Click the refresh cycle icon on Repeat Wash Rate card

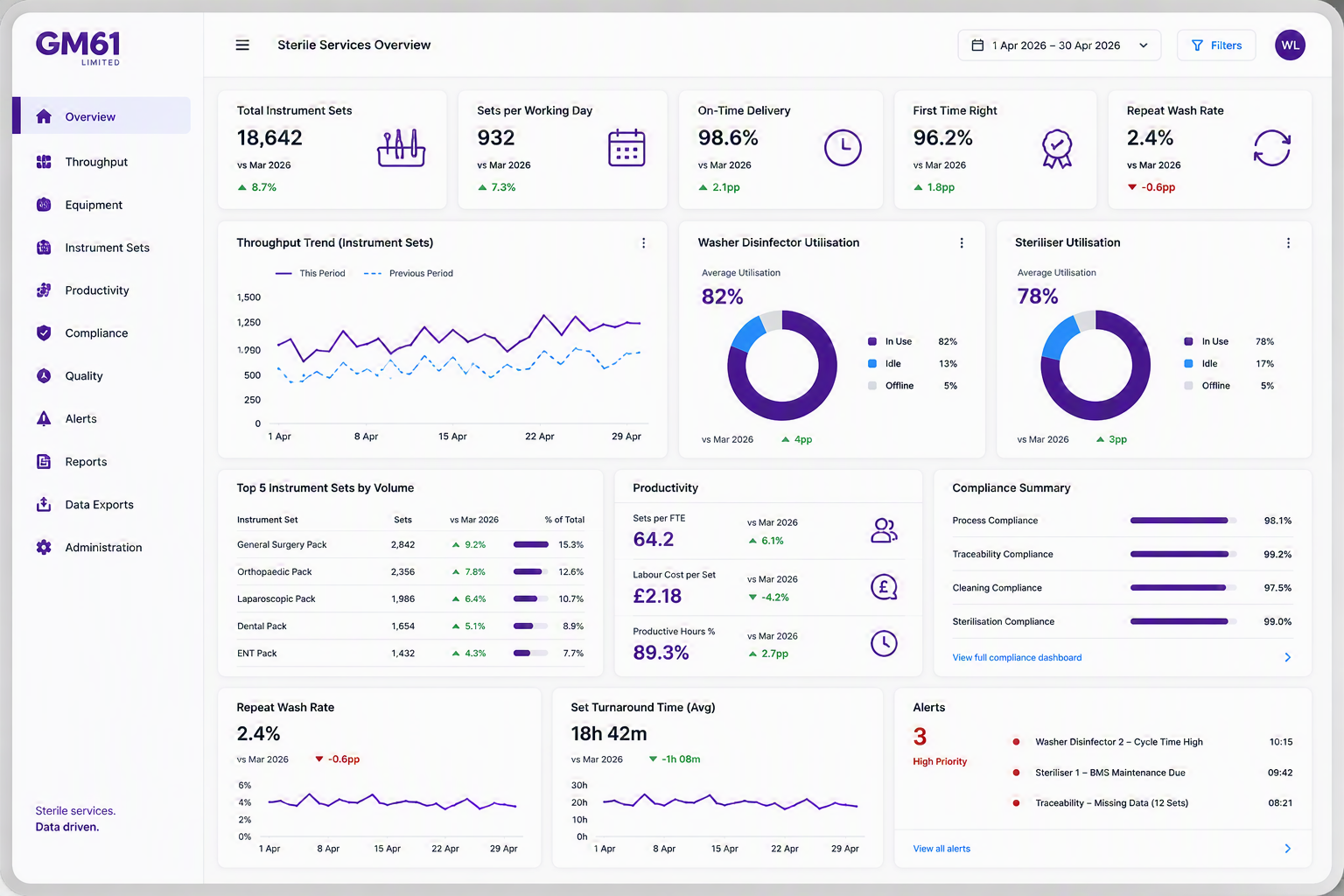click(x=1271, y=148)
